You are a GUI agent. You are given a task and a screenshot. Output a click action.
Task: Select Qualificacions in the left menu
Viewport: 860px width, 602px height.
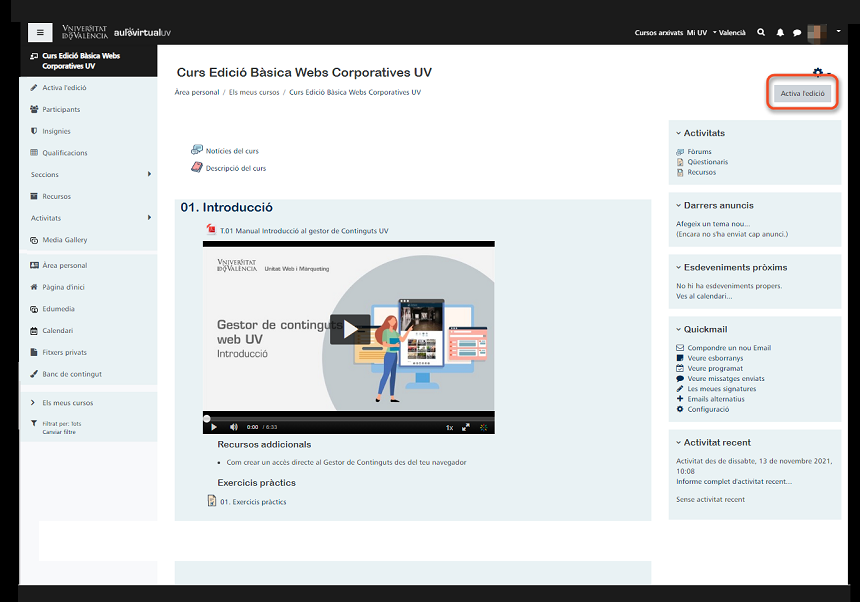tap(64, 153)
